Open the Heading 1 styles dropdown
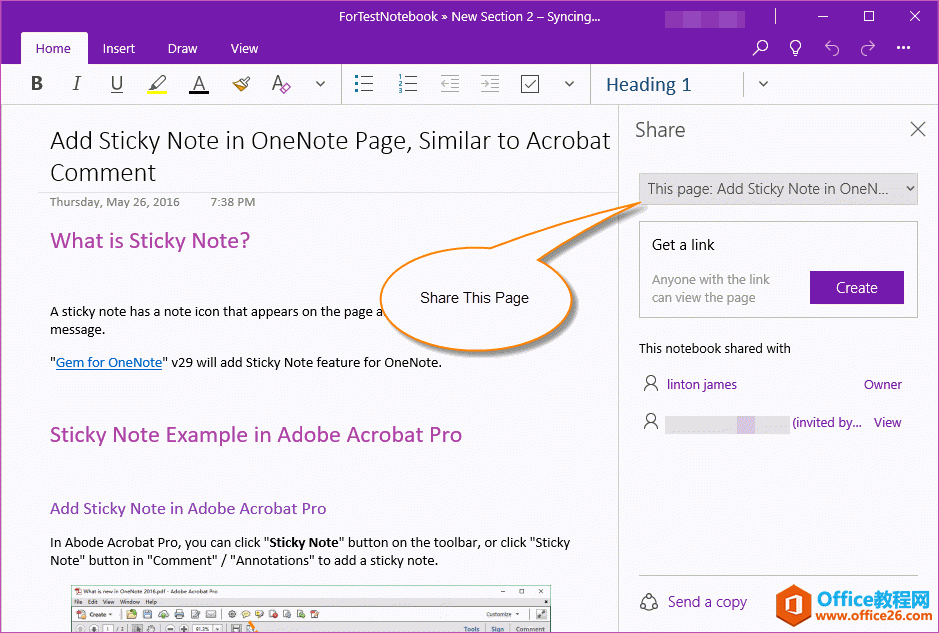Image resolution: width=939 pixels, height=633 pixels. click(763, 84)
